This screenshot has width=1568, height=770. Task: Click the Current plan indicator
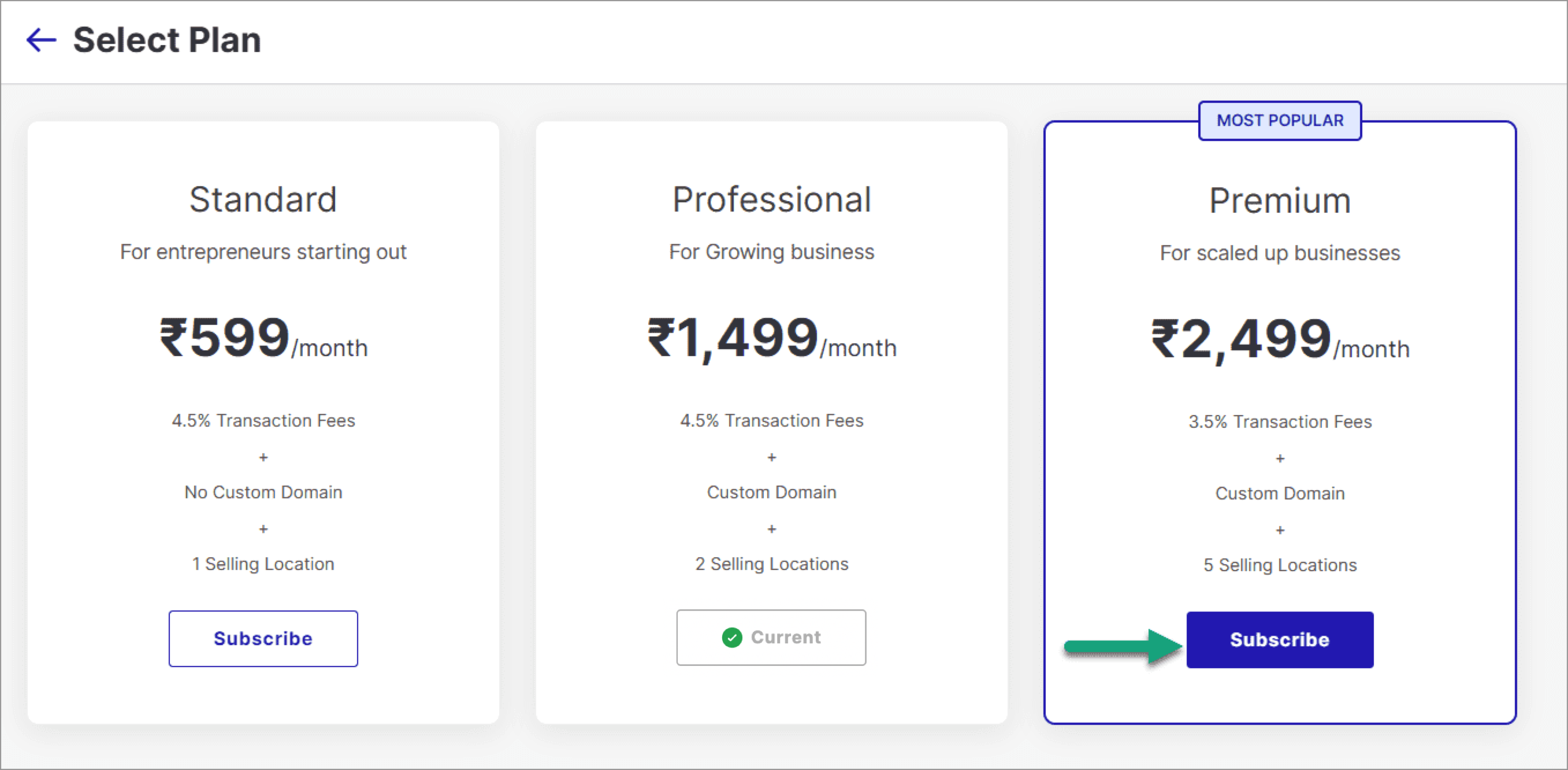pyautogui.click(x=771, y=637)
